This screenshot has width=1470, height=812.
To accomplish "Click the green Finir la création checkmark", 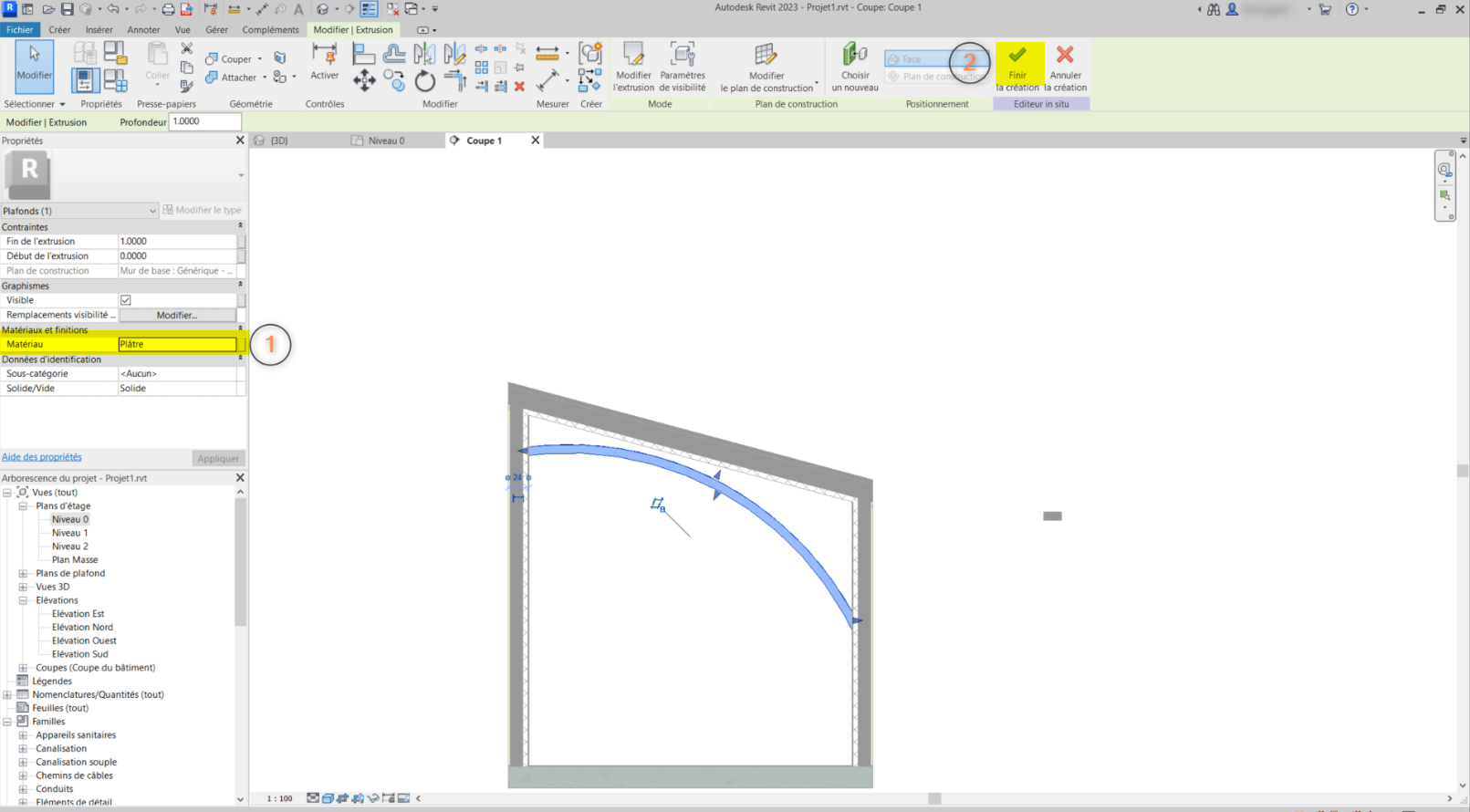I will point(1017,57).
